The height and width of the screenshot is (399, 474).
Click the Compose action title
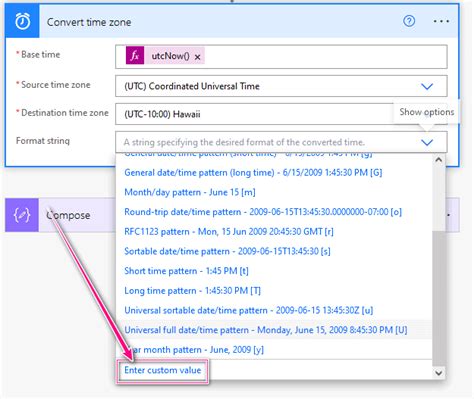(x=68, y=215)
